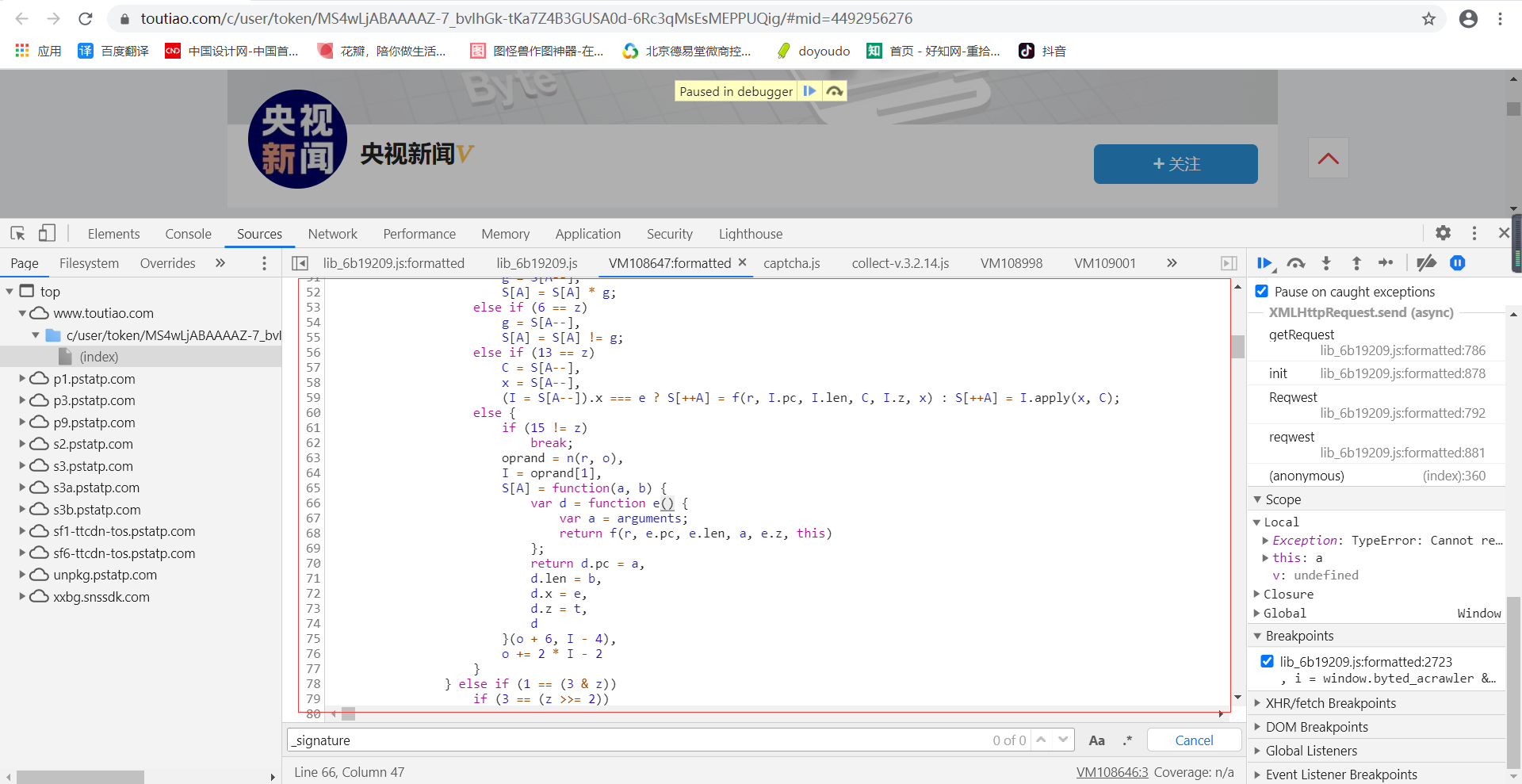Screen dimensions: 1522x784
Task: Click the browser back arrow
Action: (x=22, y=18)
